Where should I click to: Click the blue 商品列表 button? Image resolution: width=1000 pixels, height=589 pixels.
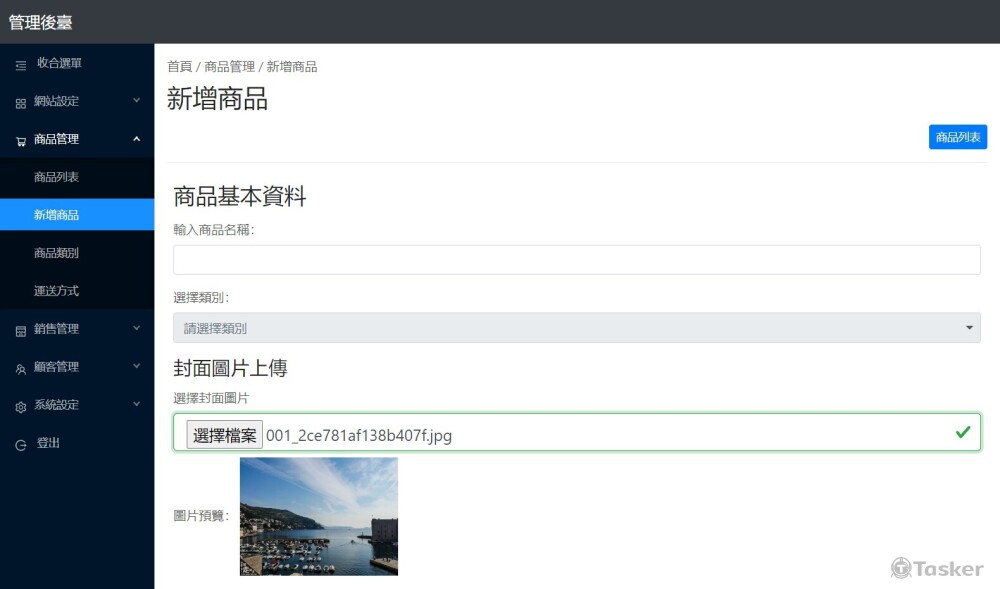[x=957, y=137]
